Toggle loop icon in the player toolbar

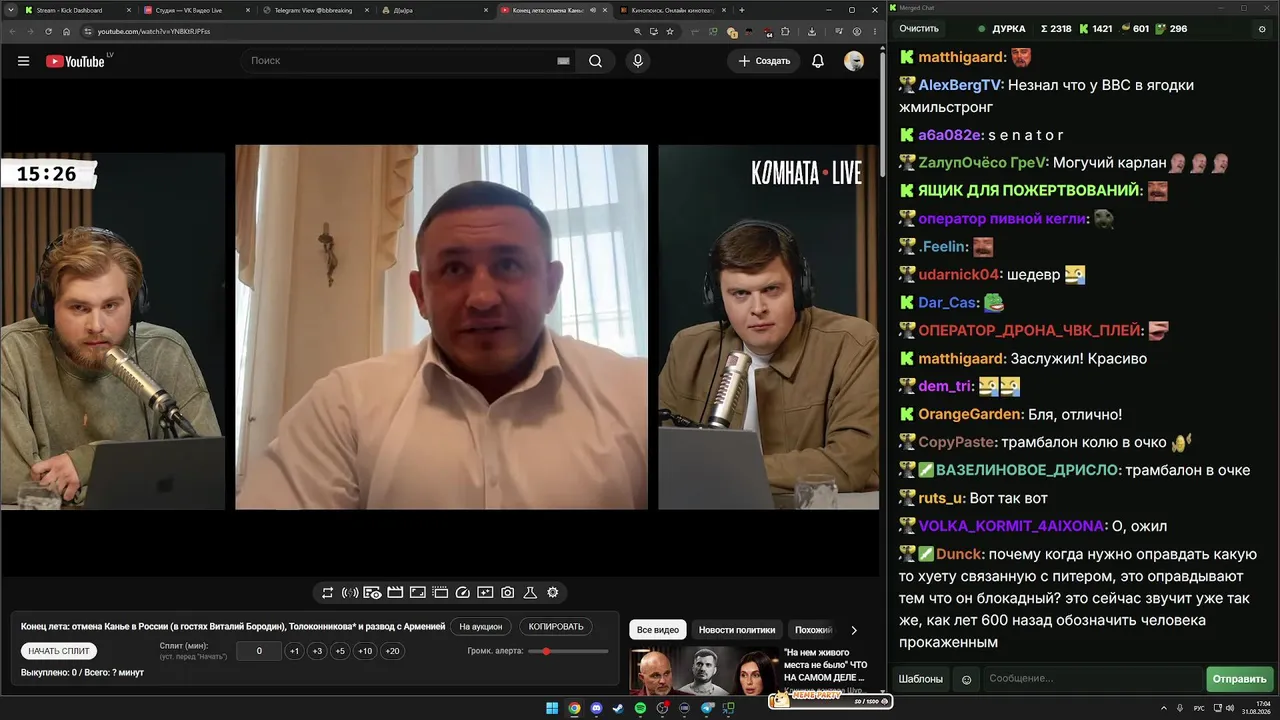(327, 593)
